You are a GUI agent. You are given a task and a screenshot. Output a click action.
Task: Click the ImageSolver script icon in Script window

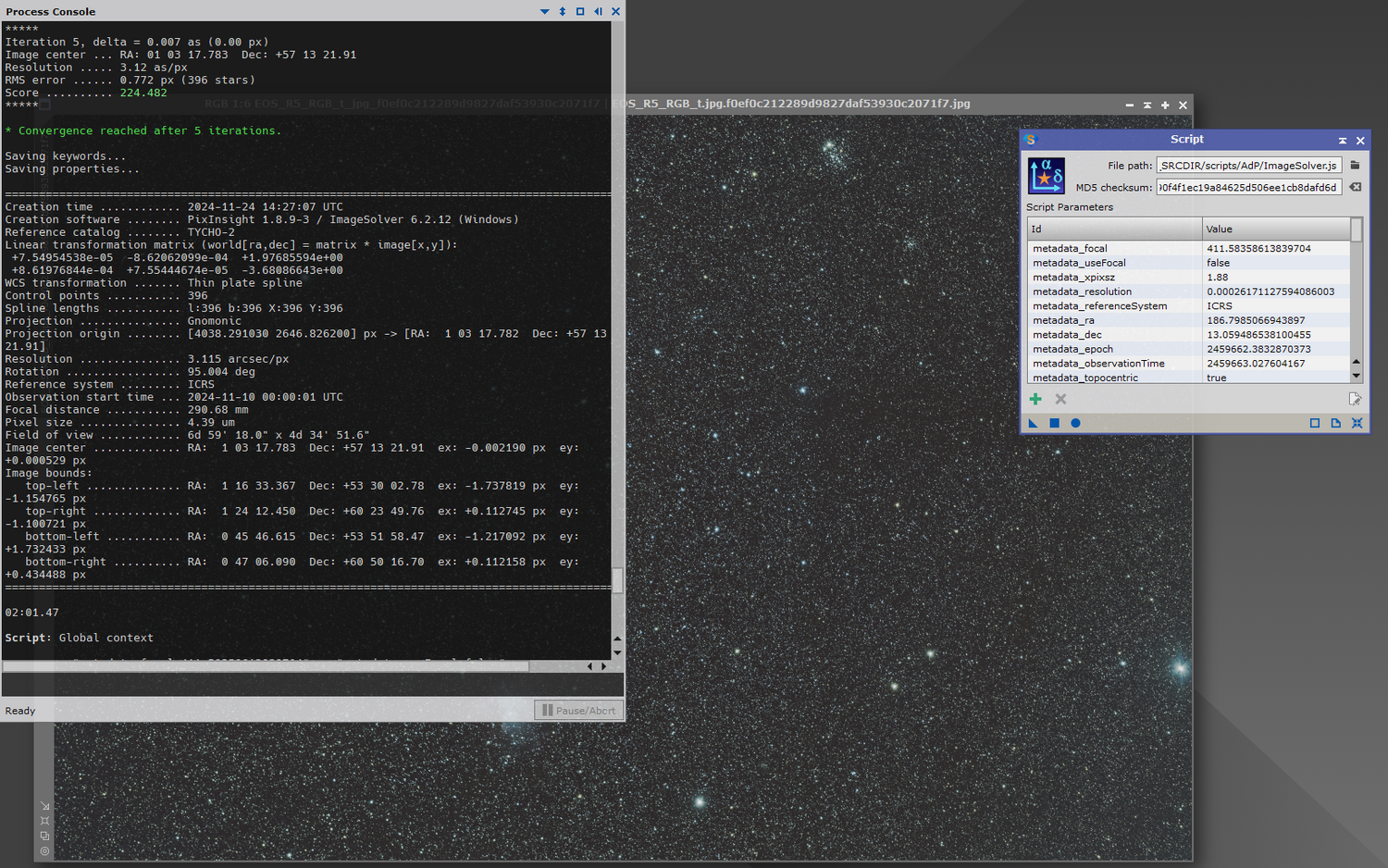tap(1046, 176)
